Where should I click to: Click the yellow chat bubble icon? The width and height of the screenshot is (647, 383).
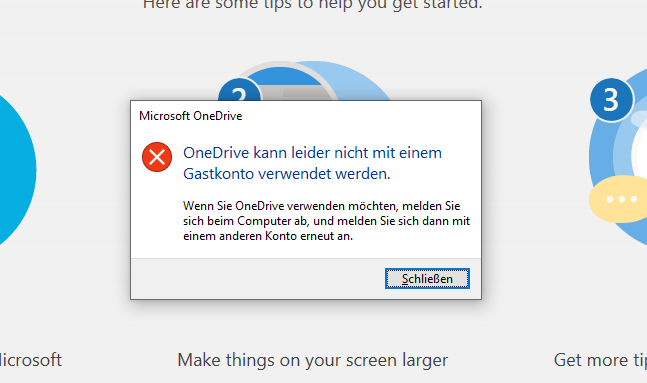[619, 199]
